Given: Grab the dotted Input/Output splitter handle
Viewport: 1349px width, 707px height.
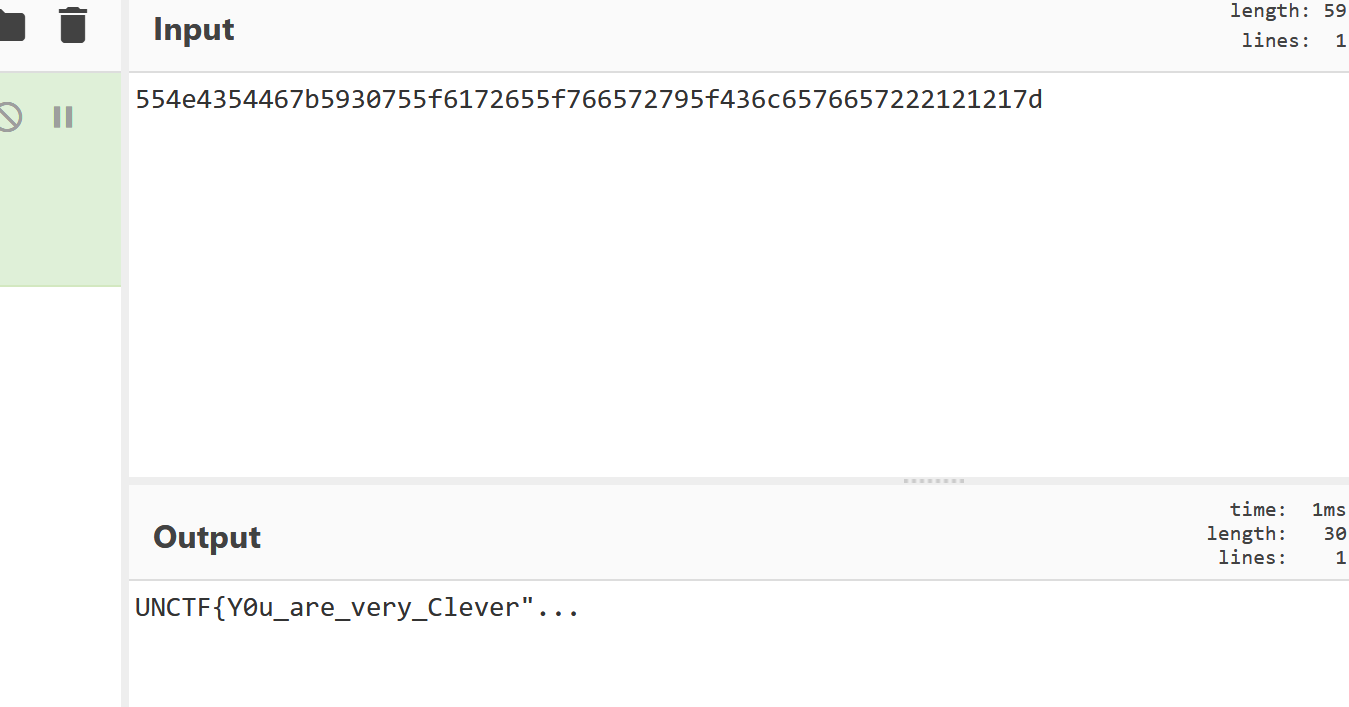Looking at the screenshot, I should click(x=934, y=481).
